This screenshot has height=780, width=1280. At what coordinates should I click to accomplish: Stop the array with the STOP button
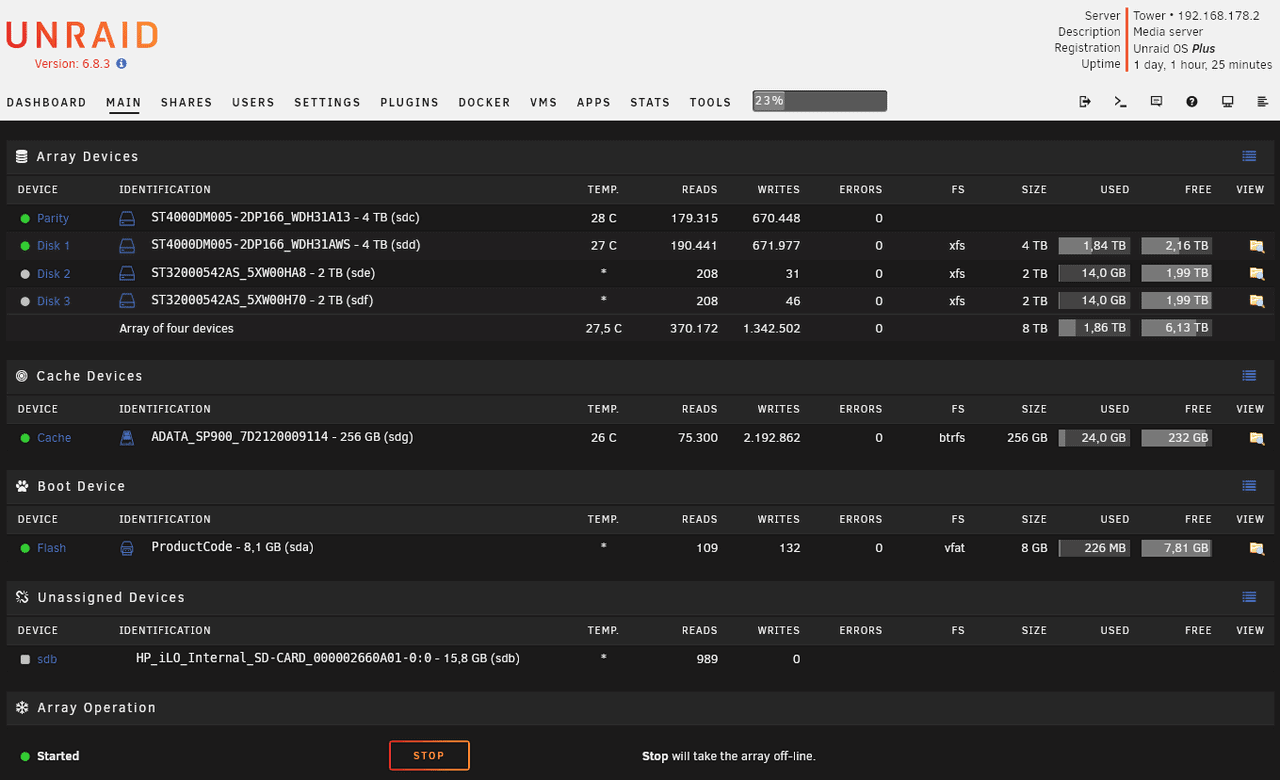pyautogui.click(x=429, y=756)
